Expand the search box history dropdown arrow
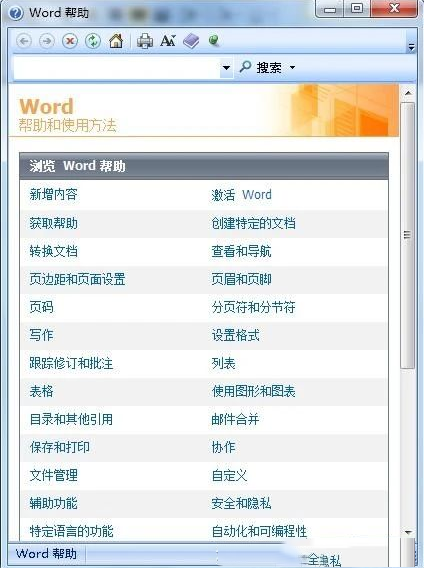Viewport: 424px width, 568px height. pos(226,67)
